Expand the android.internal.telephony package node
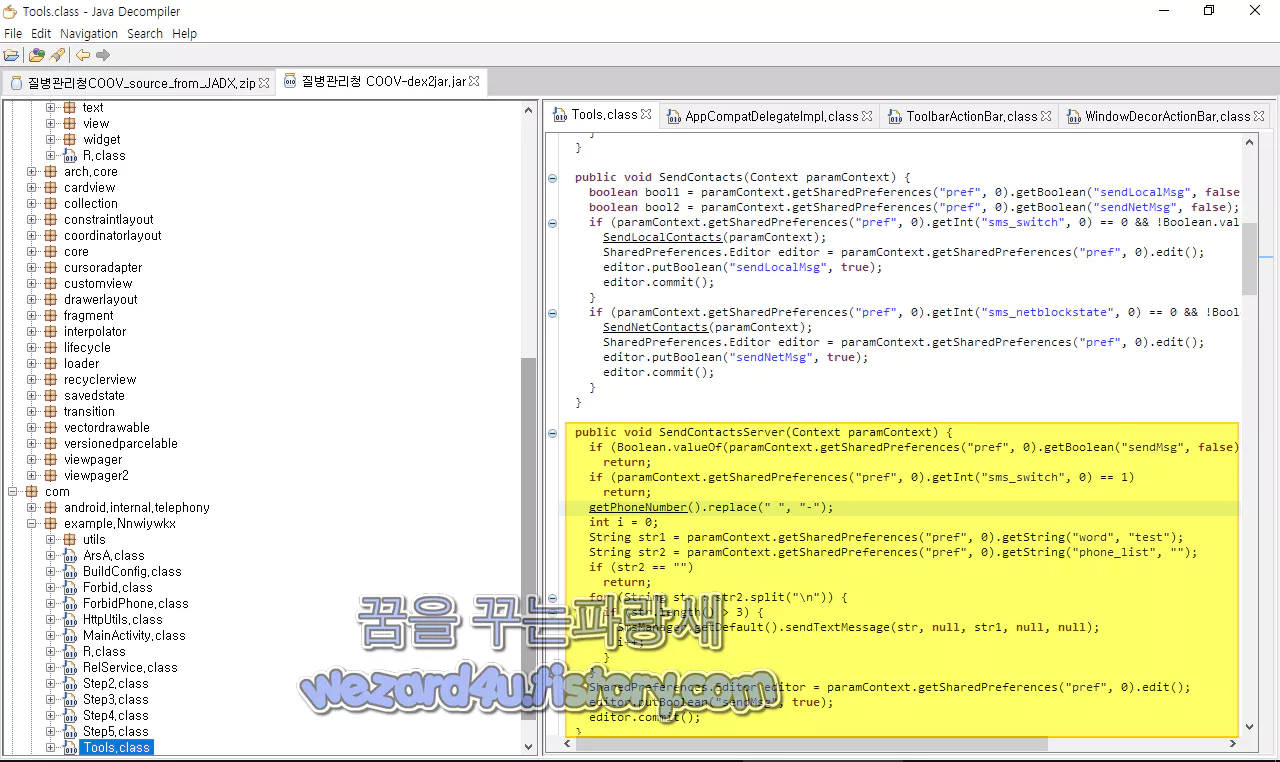The image size is (1280, 762). (32, 508)
